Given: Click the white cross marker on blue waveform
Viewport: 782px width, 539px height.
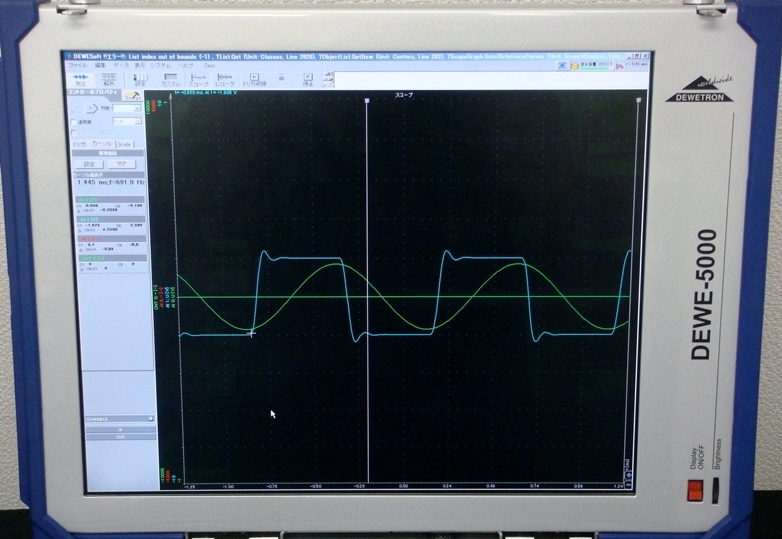Looking at the screenshot, I should tap(251, 334).
